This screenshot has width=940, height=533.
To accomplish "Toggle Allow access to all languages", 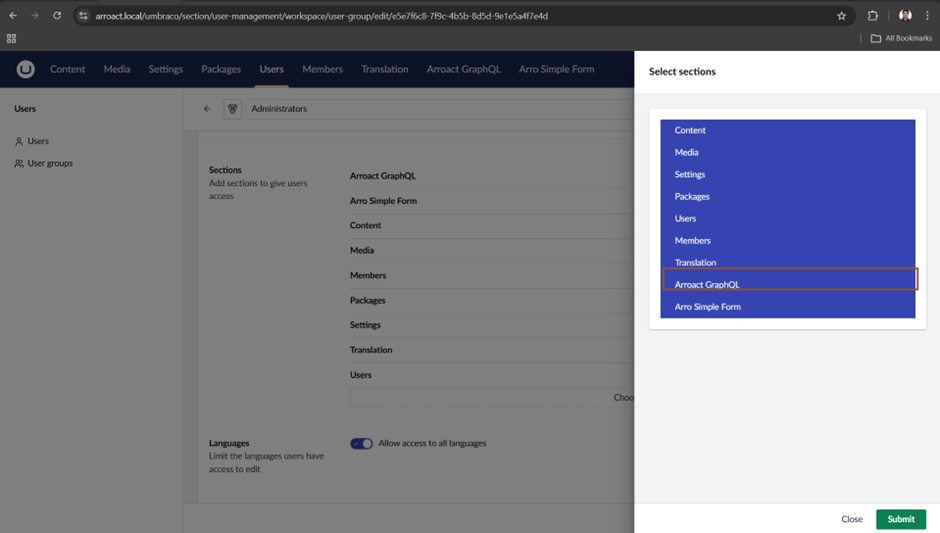I will click(x=361, y=443).
